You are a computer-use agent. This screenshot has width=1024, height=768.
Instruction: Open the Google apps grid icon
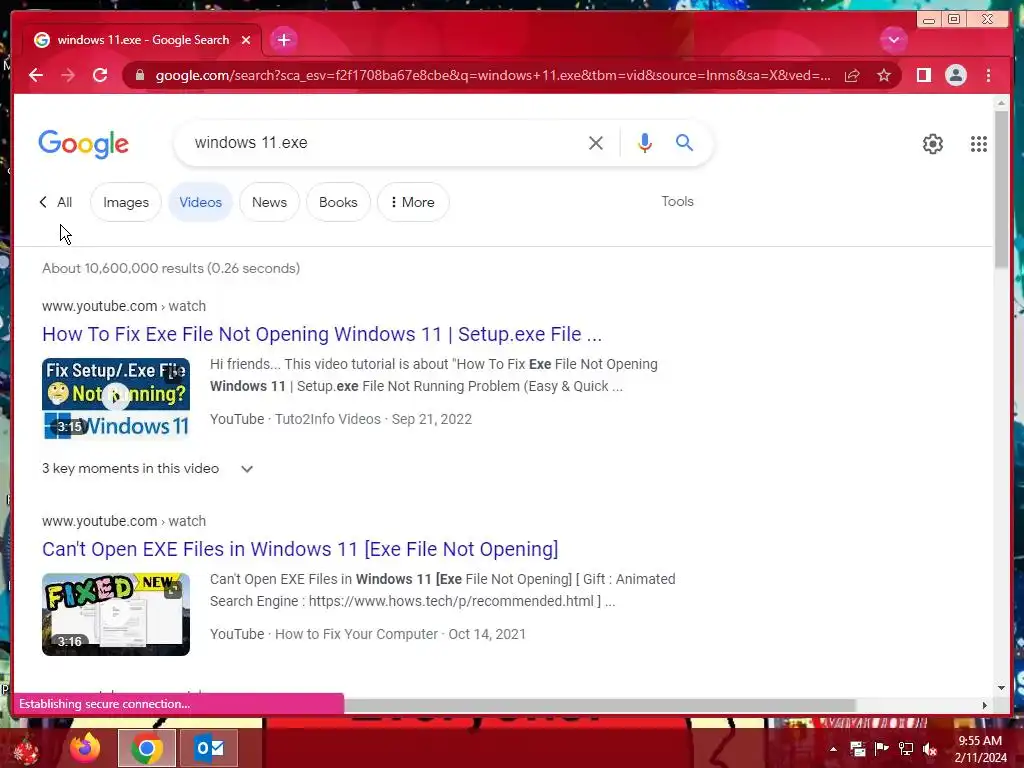978,144
